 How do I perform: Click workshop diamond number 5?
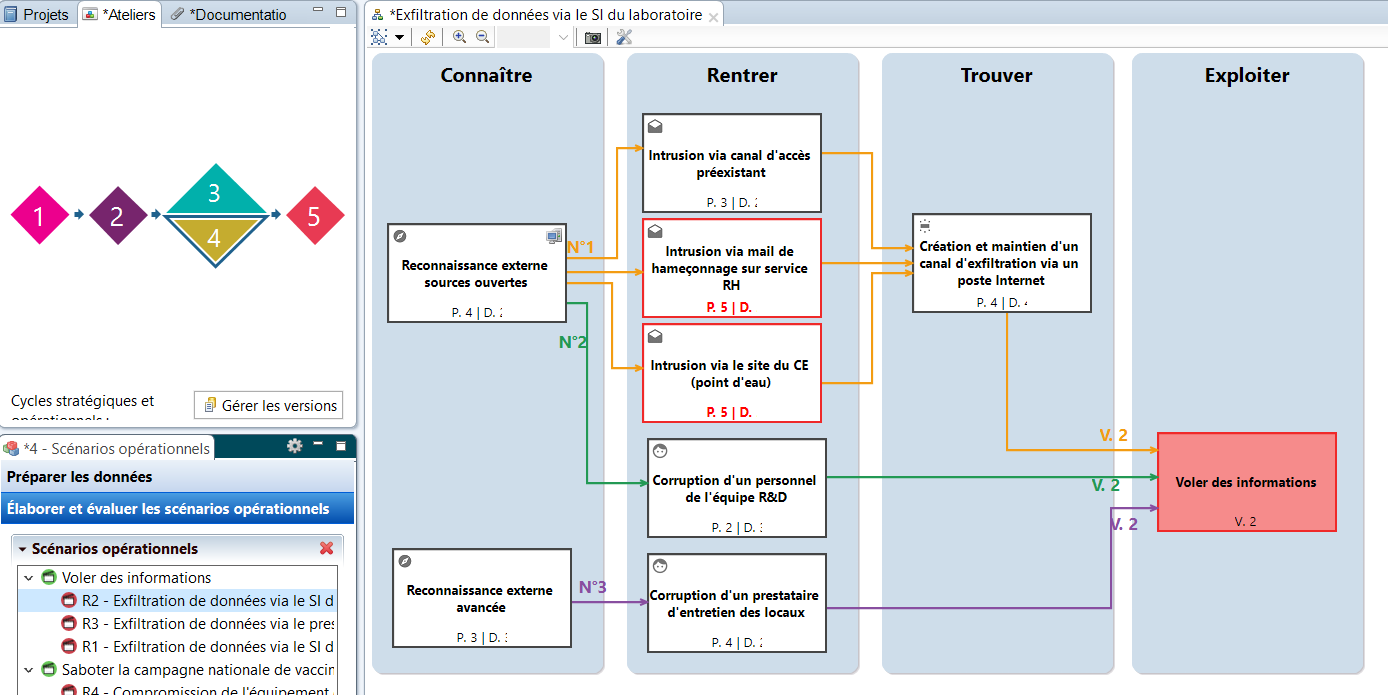pos(314,215)
